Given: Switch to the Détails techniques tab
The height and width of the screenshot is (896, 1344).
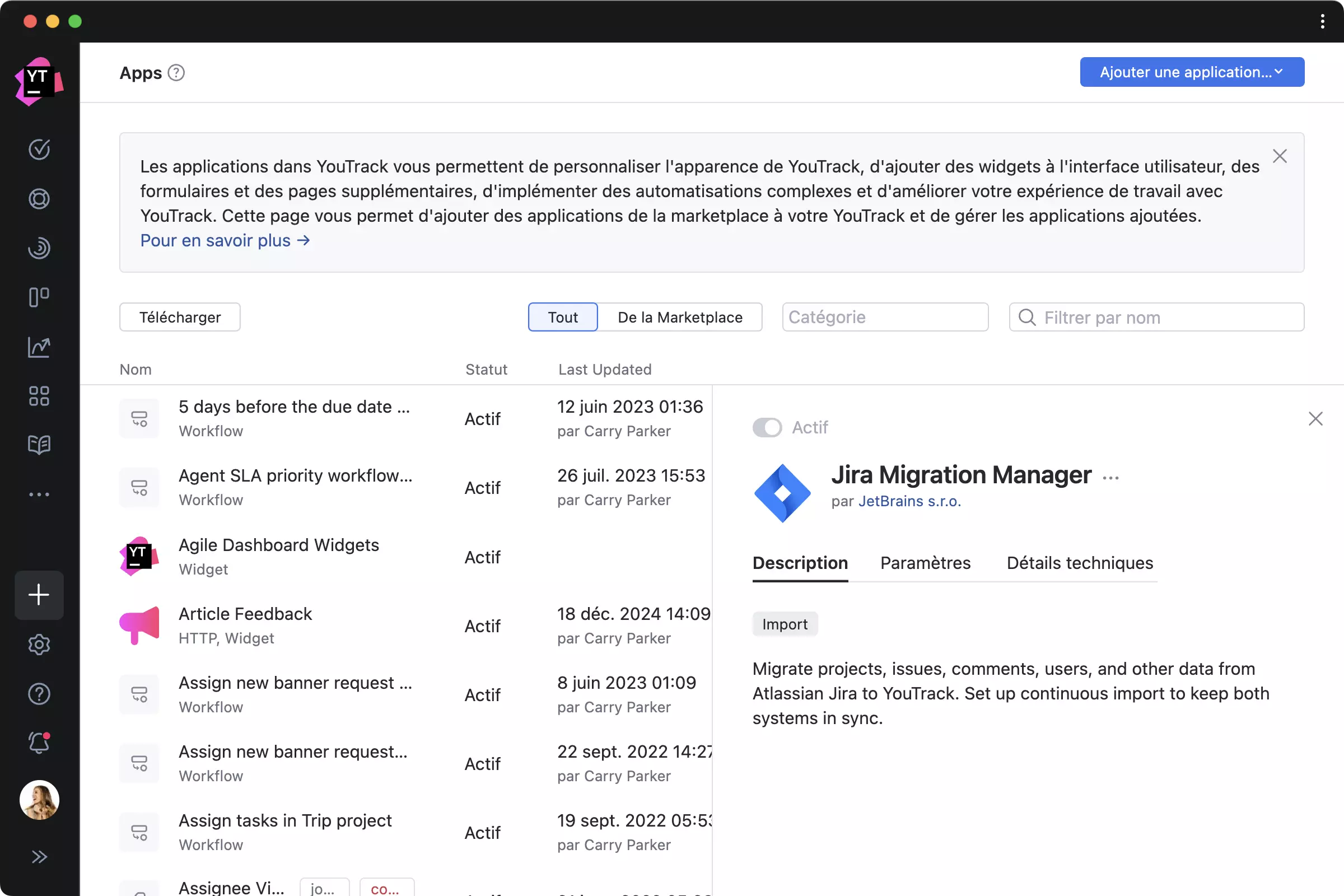Looking at the screenshot, I should tap(1080, 563).
